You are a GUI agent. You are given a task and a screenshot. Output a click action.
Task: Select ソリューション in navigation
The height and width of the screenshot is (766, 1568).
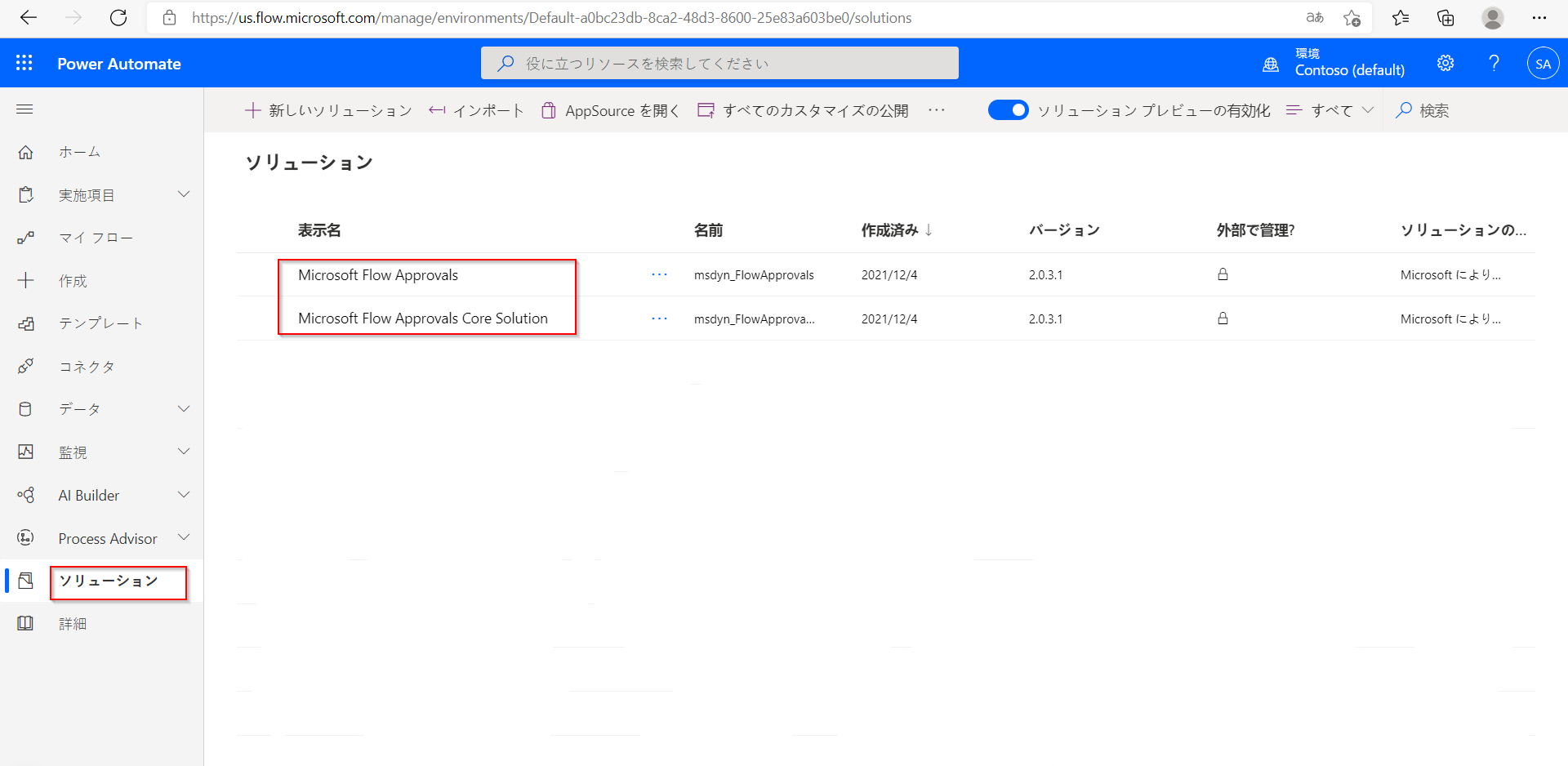point(109,581)
